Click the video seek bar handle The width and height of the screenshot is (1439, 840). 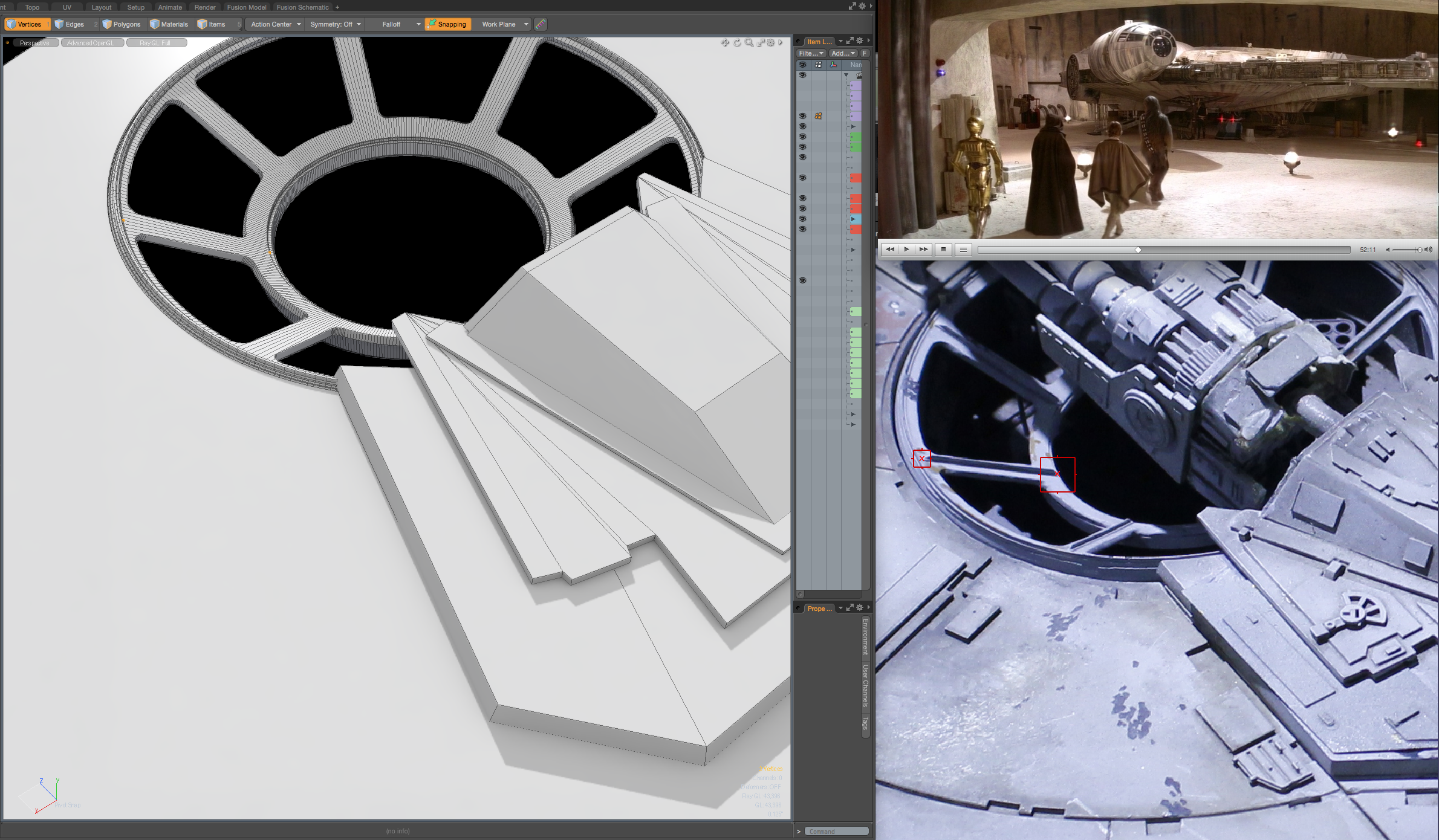1138,250
